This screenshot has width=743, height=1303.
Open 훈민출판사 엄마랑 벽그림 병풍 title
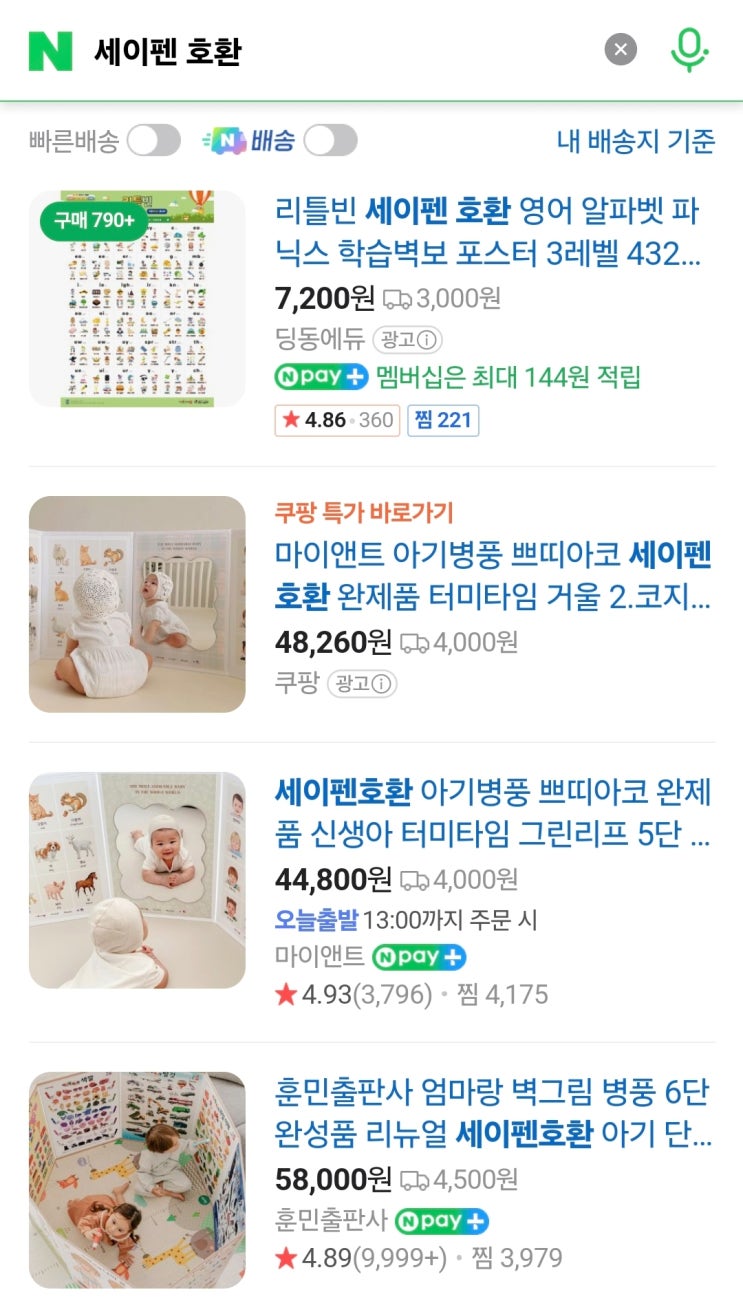point(494,1112)
